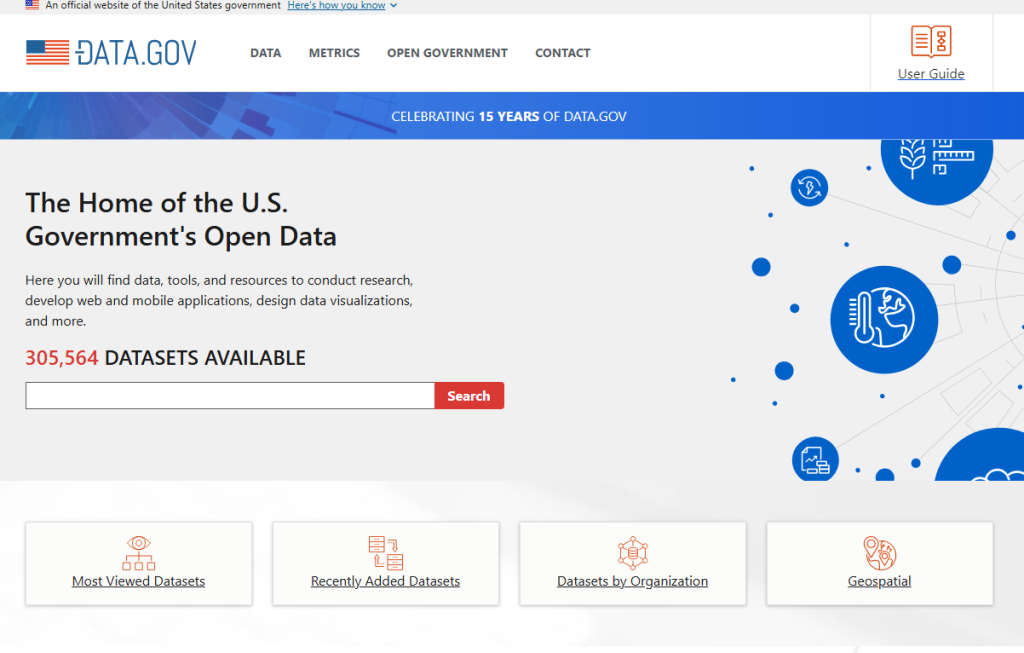The width and height of the screenshot is (1024, 653).
Task: Click the Most Viewed Datasets eye icon
Action: pyautogui.click(x=138, y=553)
